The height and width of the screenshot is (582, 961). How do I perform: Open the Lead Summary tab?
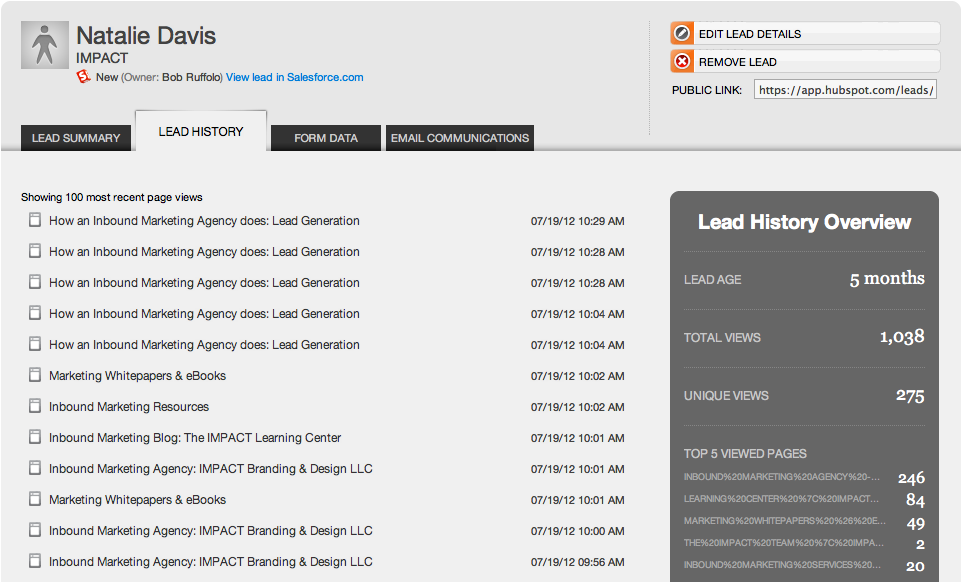(76, 138)
